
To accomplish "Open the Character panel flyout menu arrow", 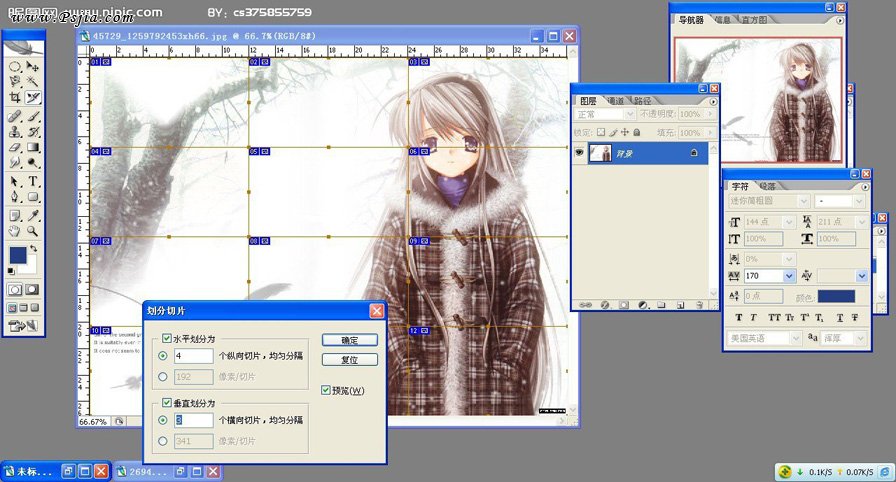I will [865, 187].
